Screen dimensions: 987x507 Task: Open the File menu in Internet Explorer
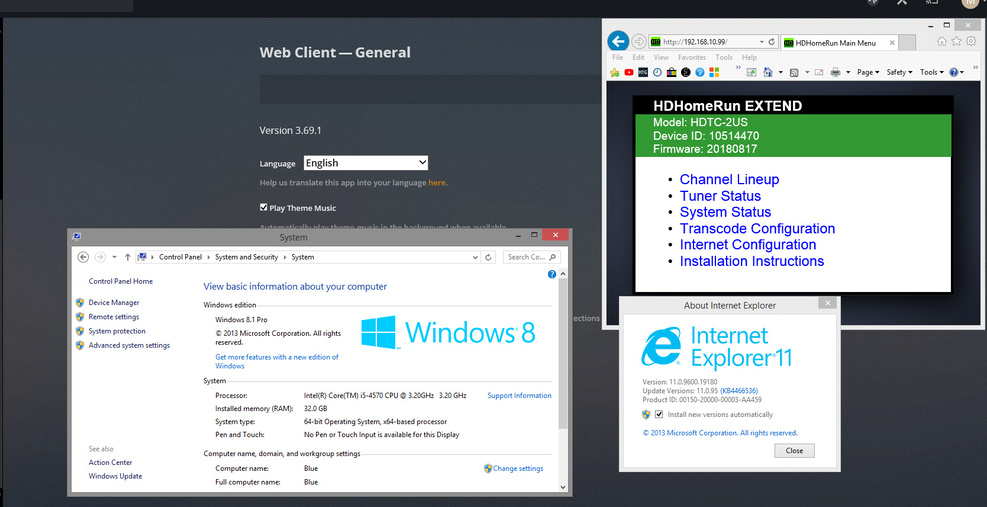click(618, 57)
